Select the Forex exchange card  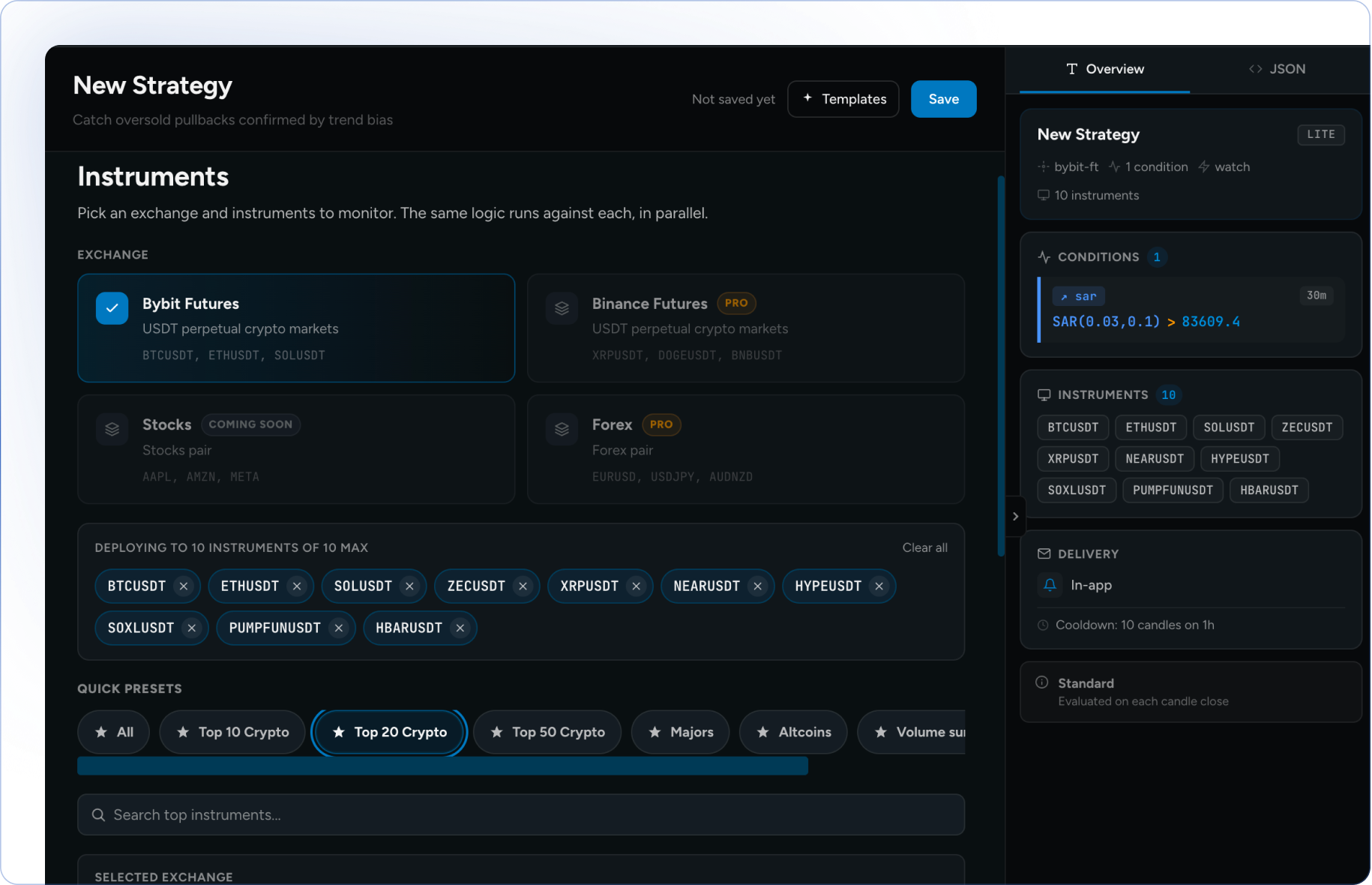(x=746, y=449)
